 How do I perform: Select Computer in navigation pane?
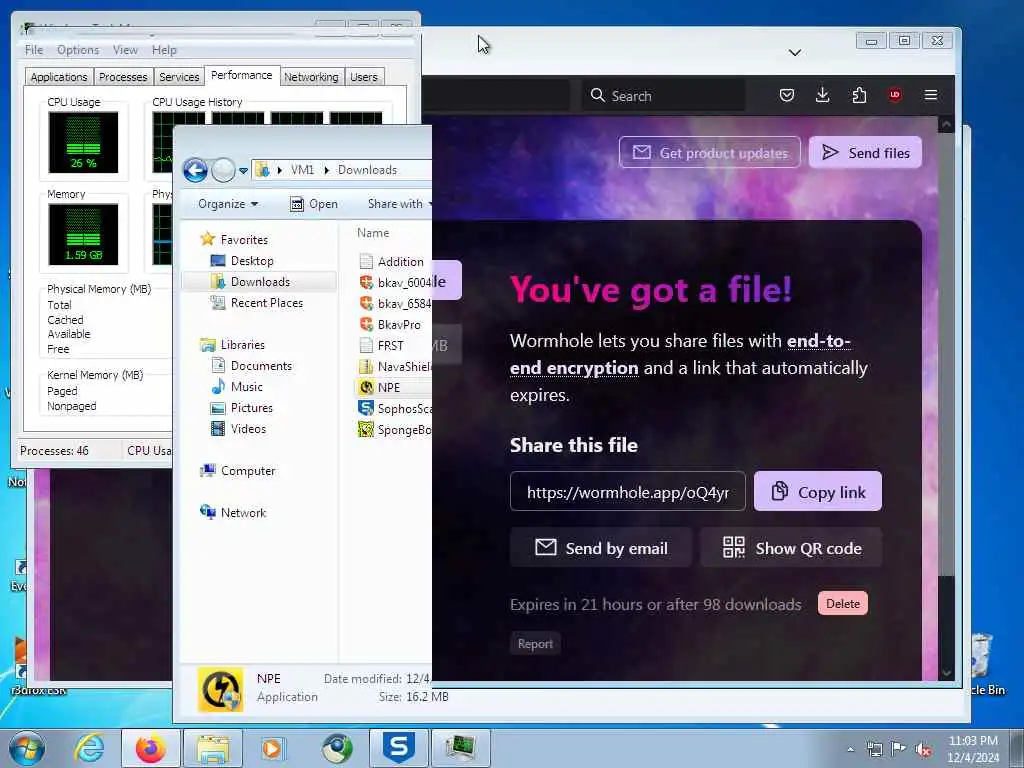(238, 471)
